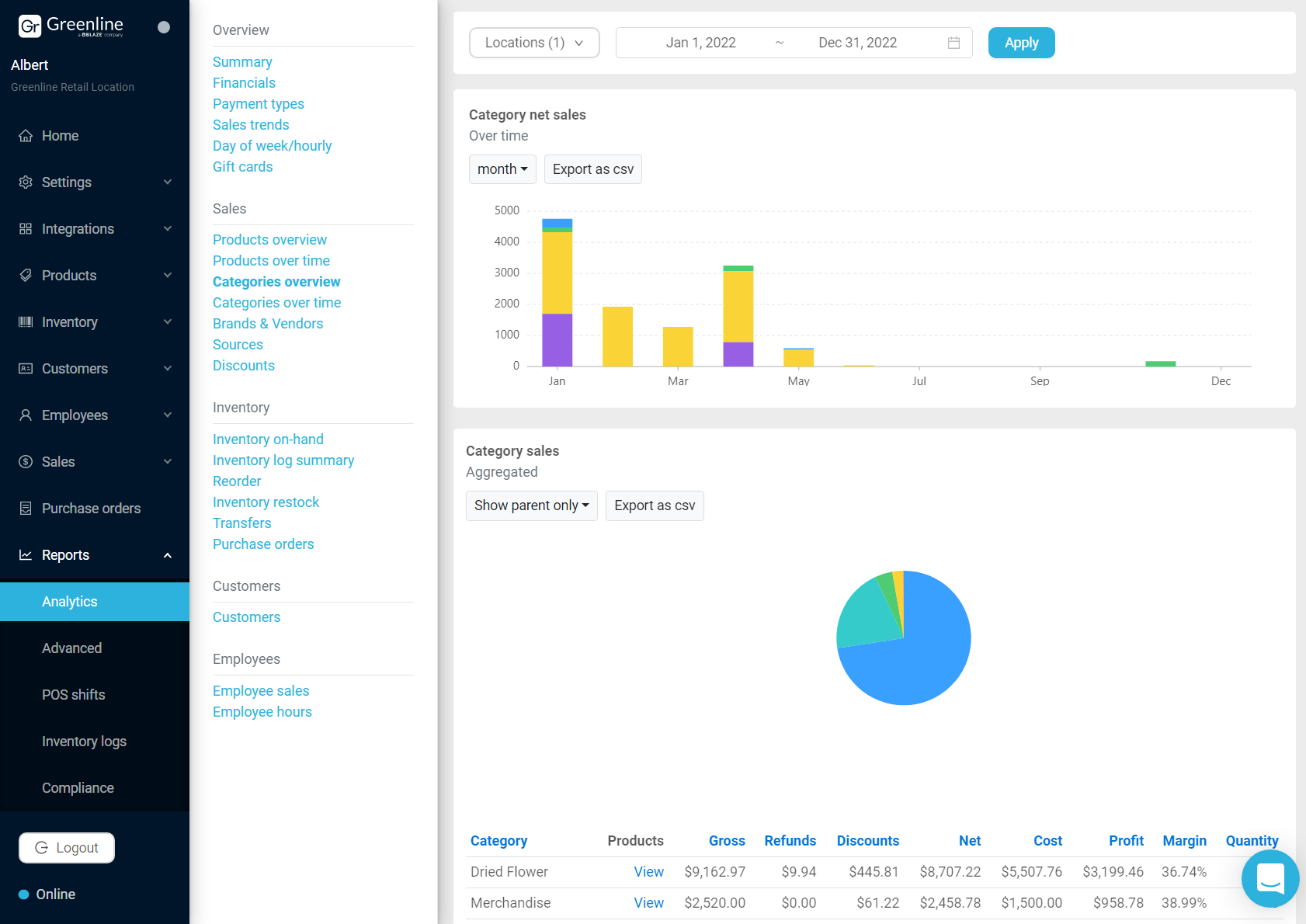Viewport: 1306px width, 924px height.
Task: Open Employee hours report
Action: 262,712
